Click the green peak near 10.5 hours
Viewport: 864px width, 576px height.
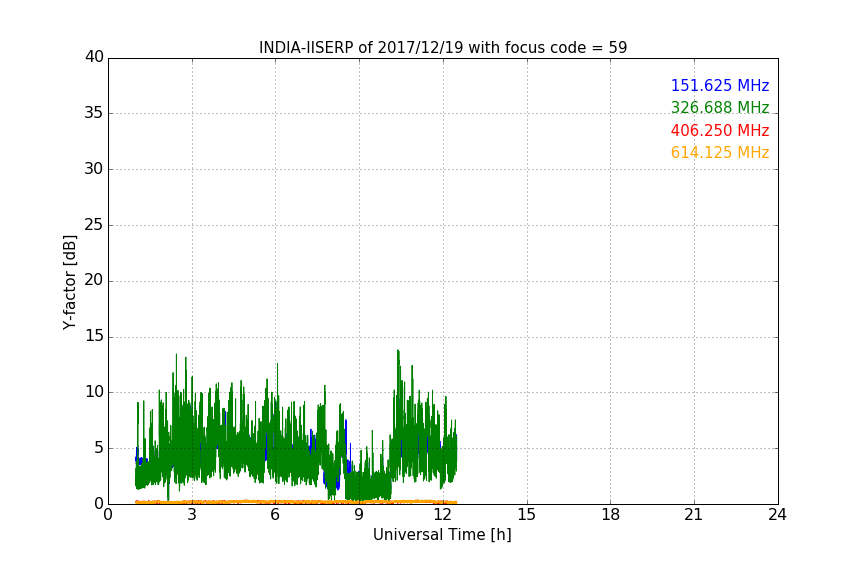[398, 353]
